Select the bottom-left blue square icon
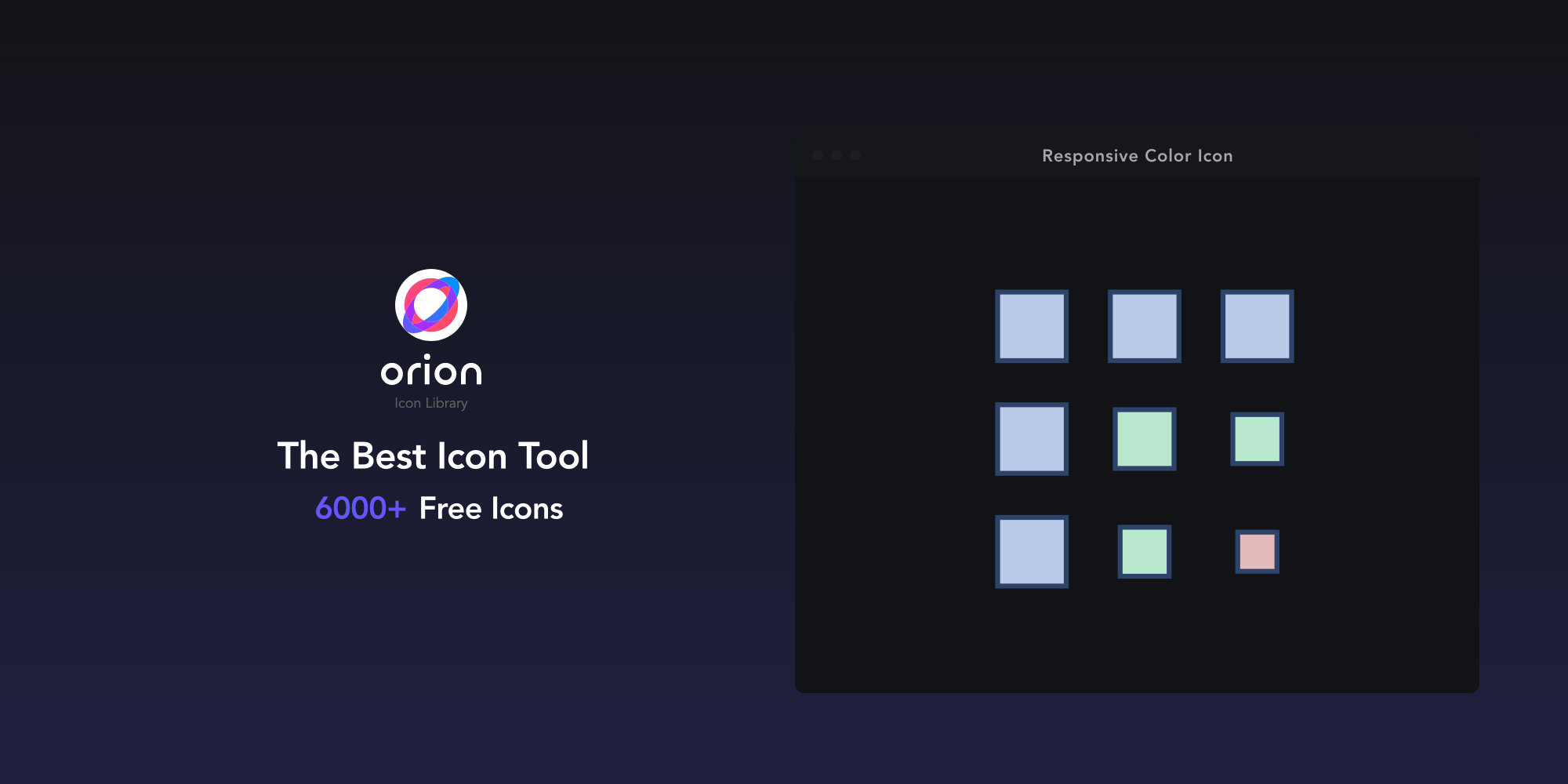This screenshot has width=1568, height=784. 1032,551
